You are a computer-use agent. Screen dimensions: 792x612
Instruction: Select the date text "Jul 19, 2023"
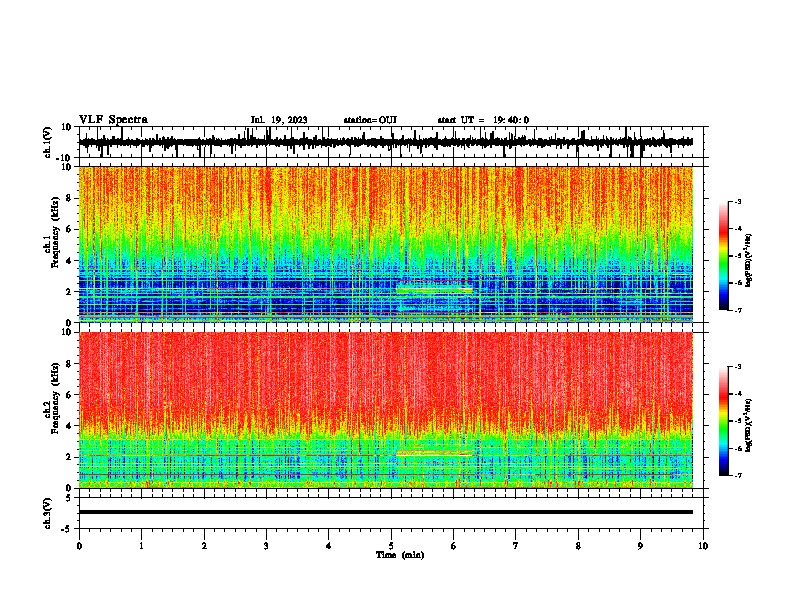point(279,120)
